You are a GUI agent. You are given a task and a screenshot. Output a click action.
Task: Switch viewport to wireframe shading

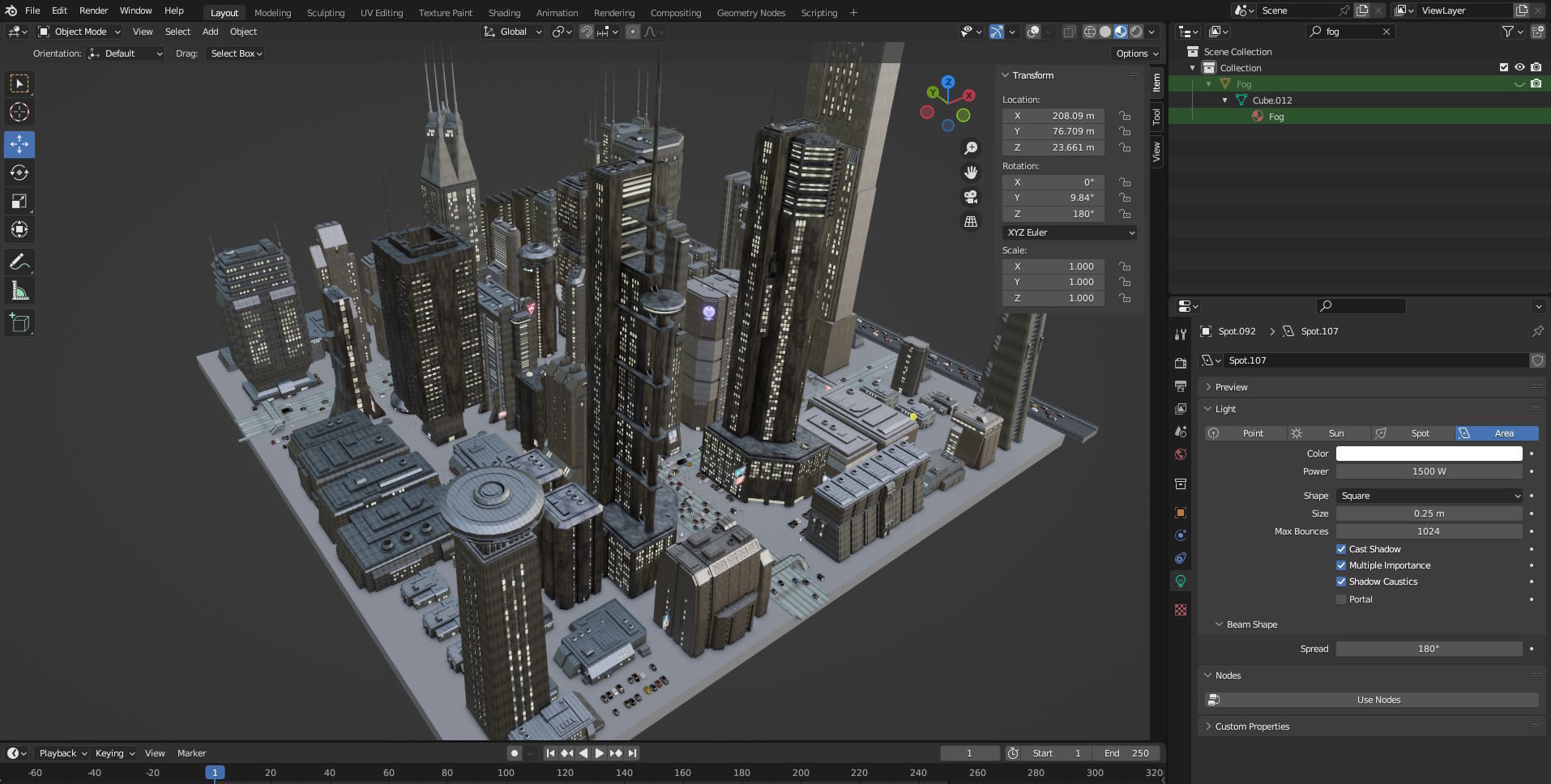pos(1090,32)
